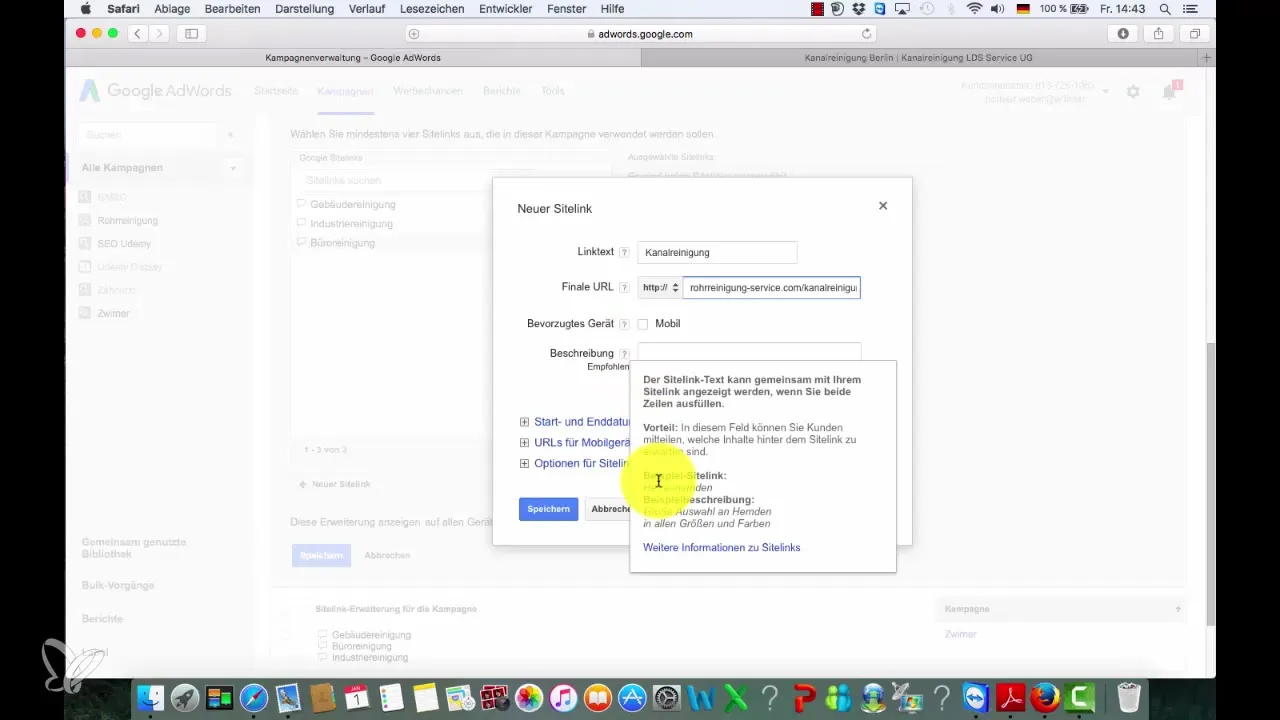Open the Ablage menu
The image size is (1280, 720).
pos(174,8)
